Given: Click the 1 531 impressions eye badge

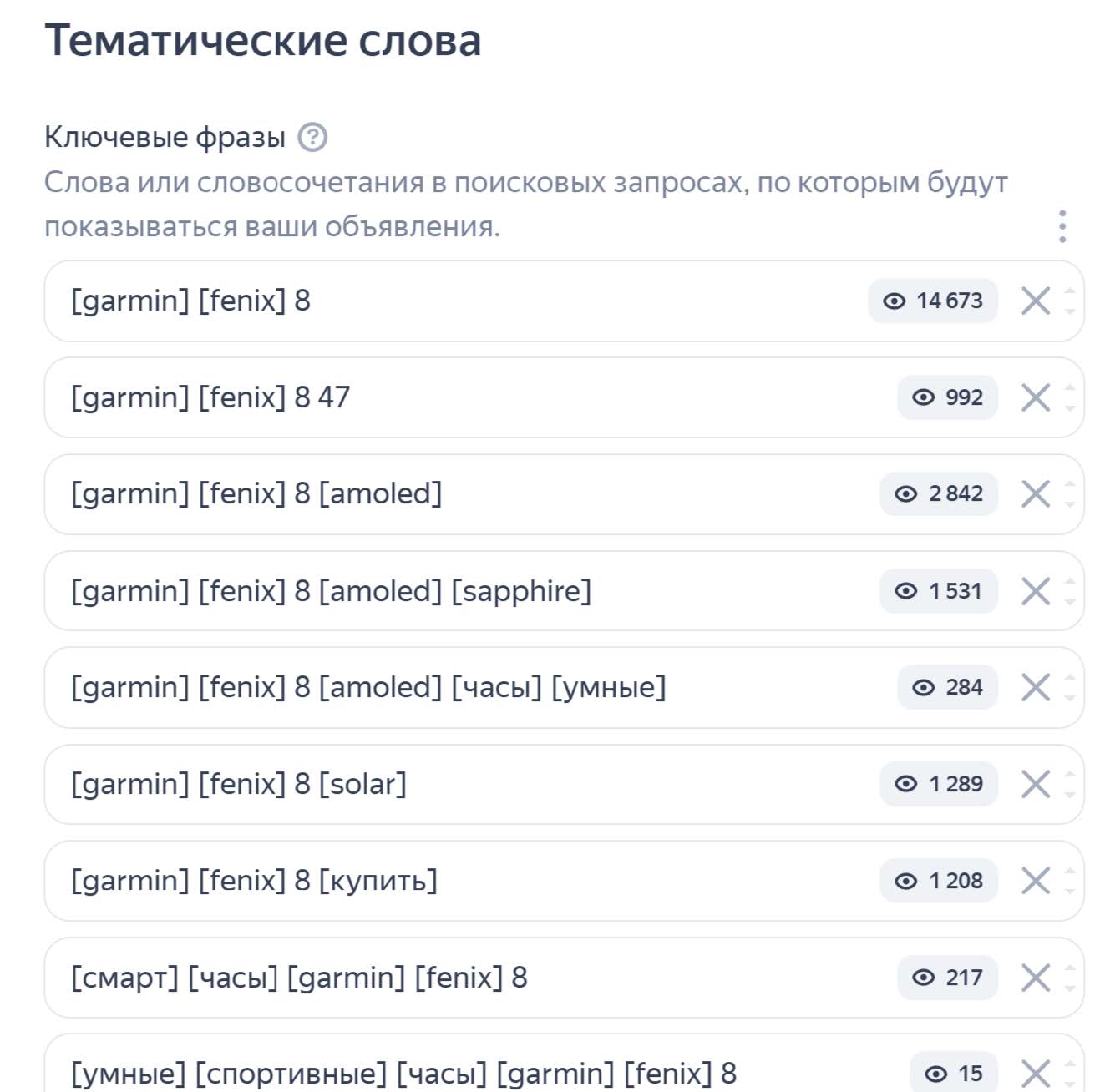Looking at the screenshot, I should [x=939, y=591].
